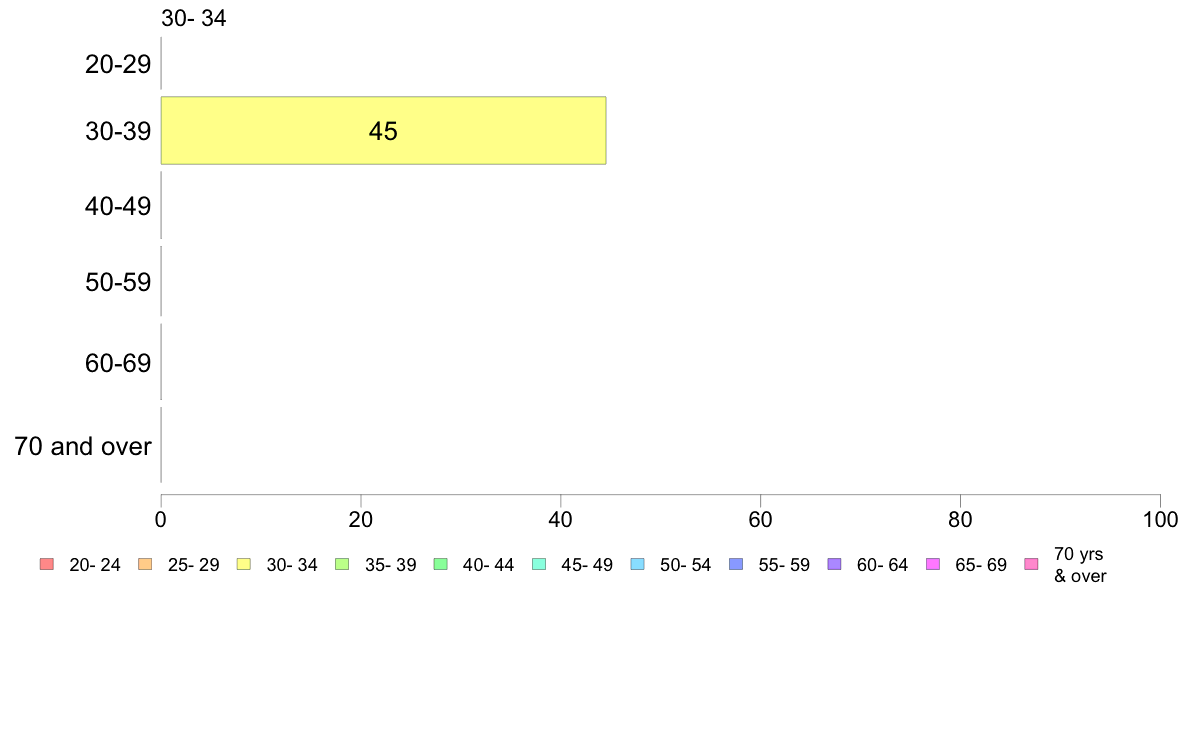Toggle the 70 yrs & over legend swatch
1188x736 pixels.
(1031, 564)
